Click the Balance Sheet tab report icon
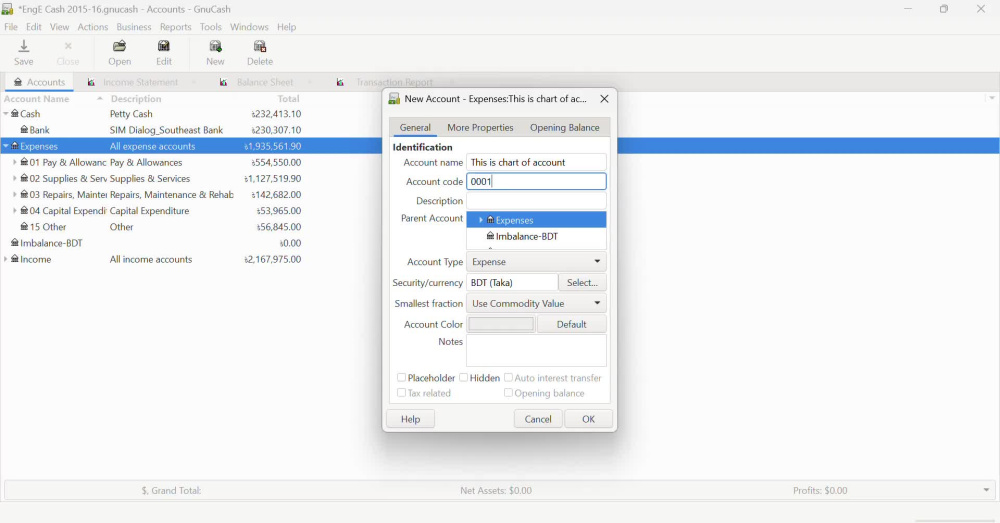1000x523 pixels. pyautogui.click(x=223, y=82)
